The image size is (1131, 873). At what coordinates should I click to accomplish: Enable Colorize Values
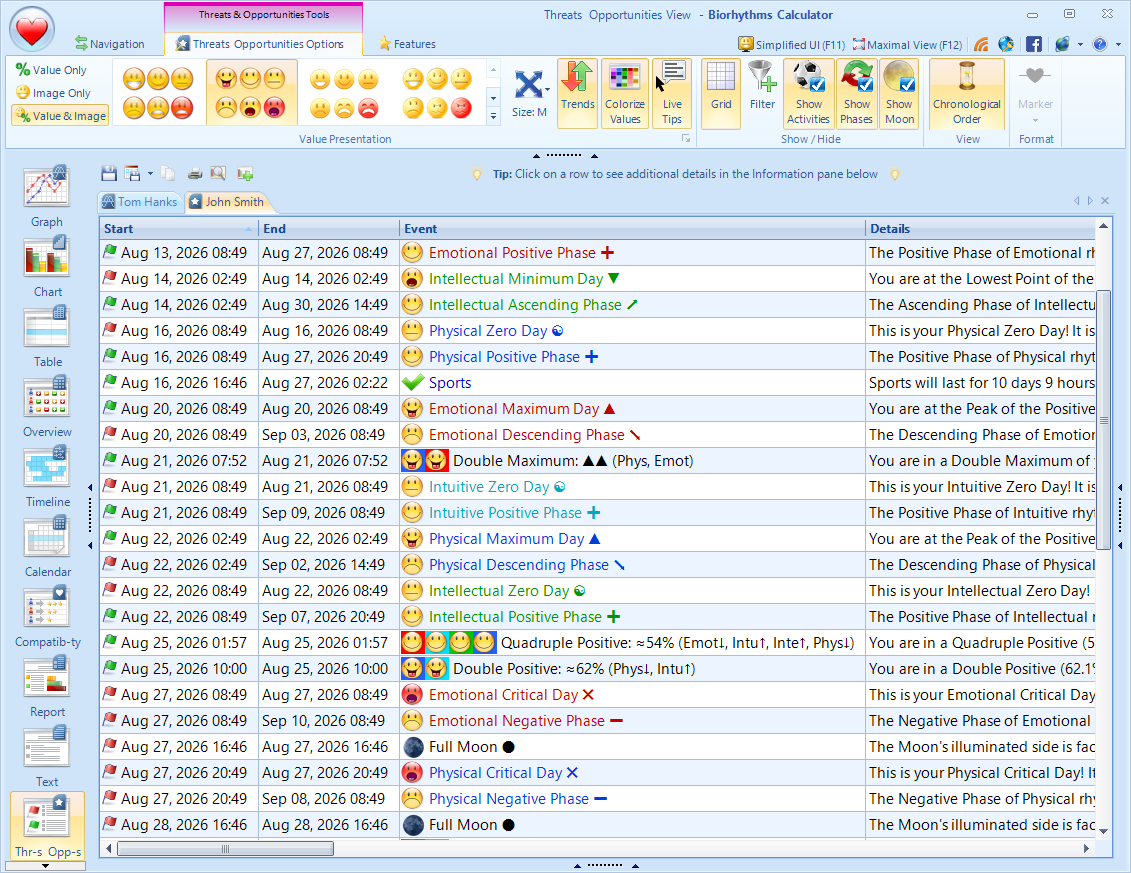(625, 93)
